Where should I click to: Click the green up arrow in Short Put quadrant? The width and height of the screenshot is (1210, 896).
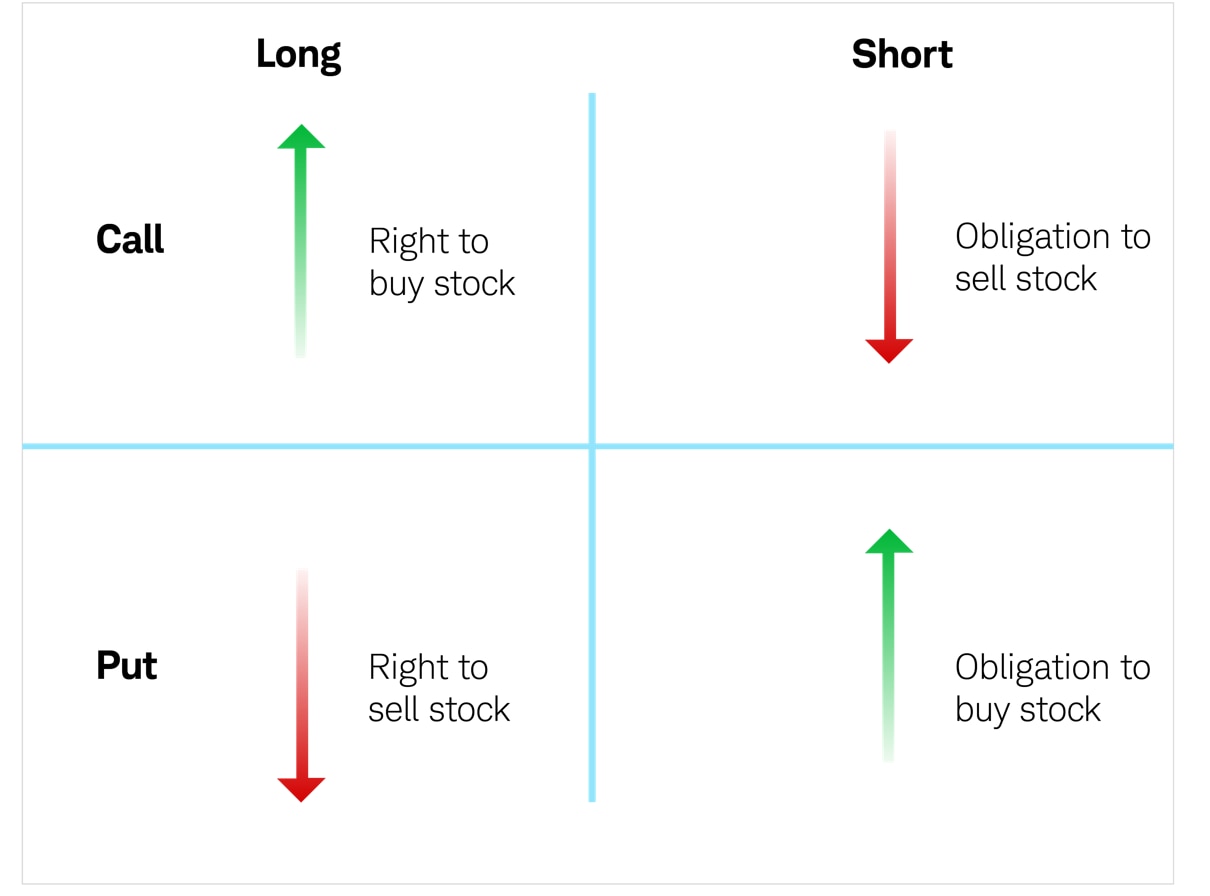(888, 640)
